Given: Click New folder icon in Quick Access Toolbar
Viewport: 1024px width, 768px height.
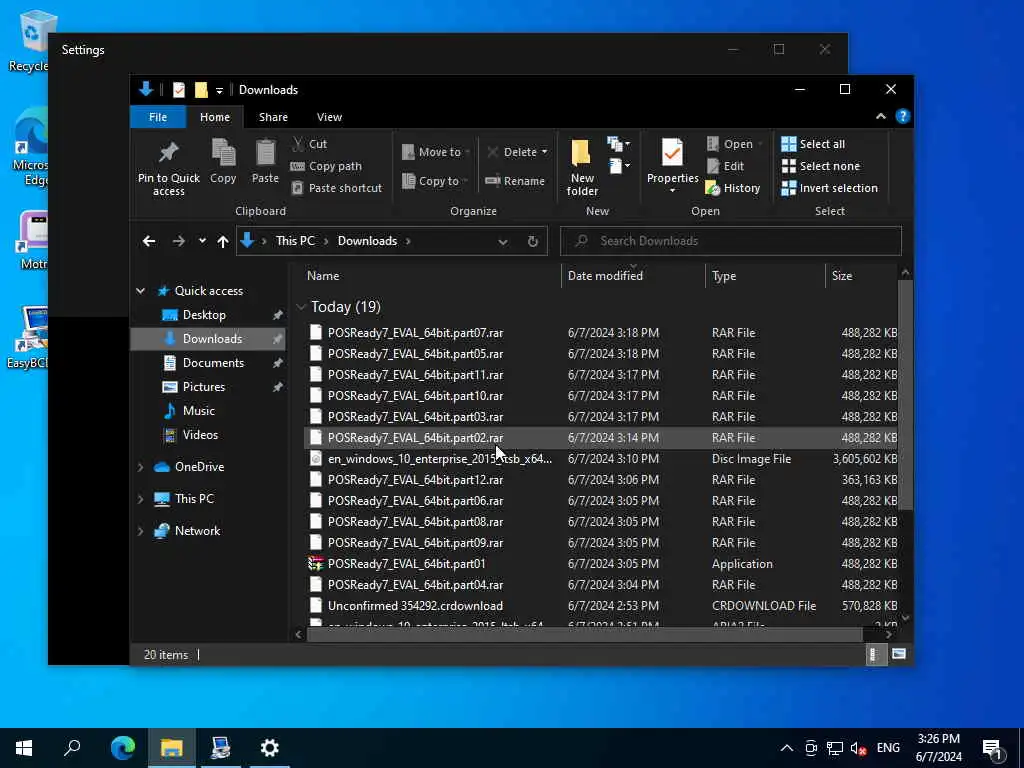Looking at the screenshot, I should pyautogui.click(x=201, y=89).
